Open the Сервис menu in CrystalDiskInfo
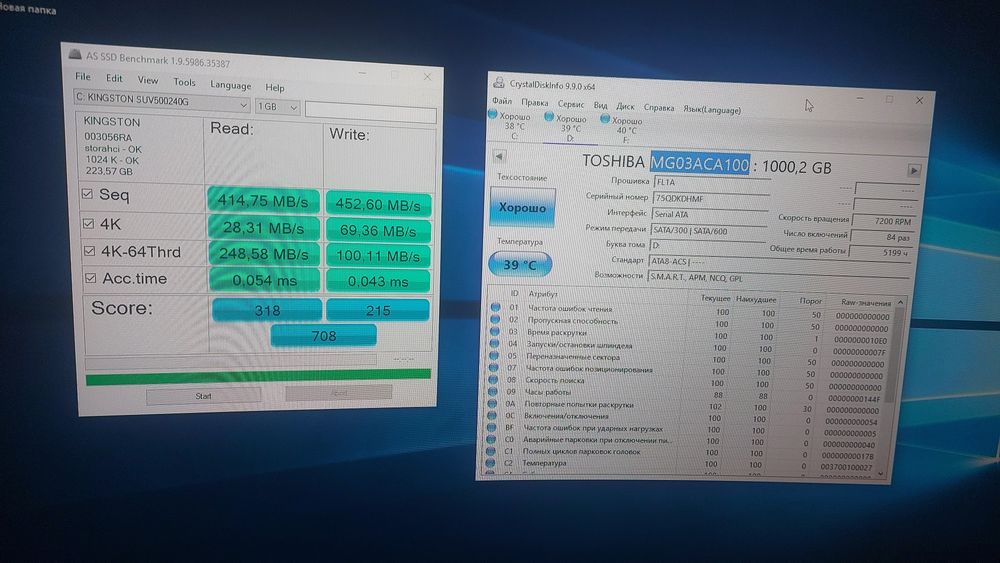 [x=571, y=104]
